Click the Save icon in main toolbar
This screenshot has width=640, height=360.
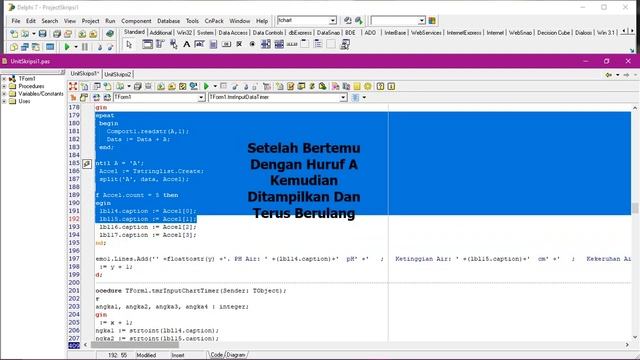(x=42, y=34)
